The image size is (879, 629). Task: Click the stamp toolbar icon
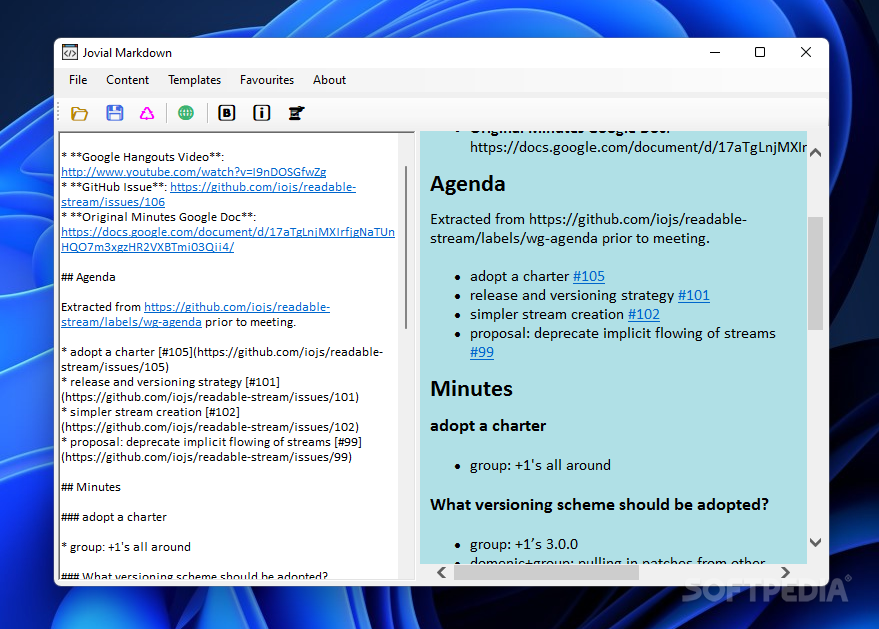(x=296, y=113)
